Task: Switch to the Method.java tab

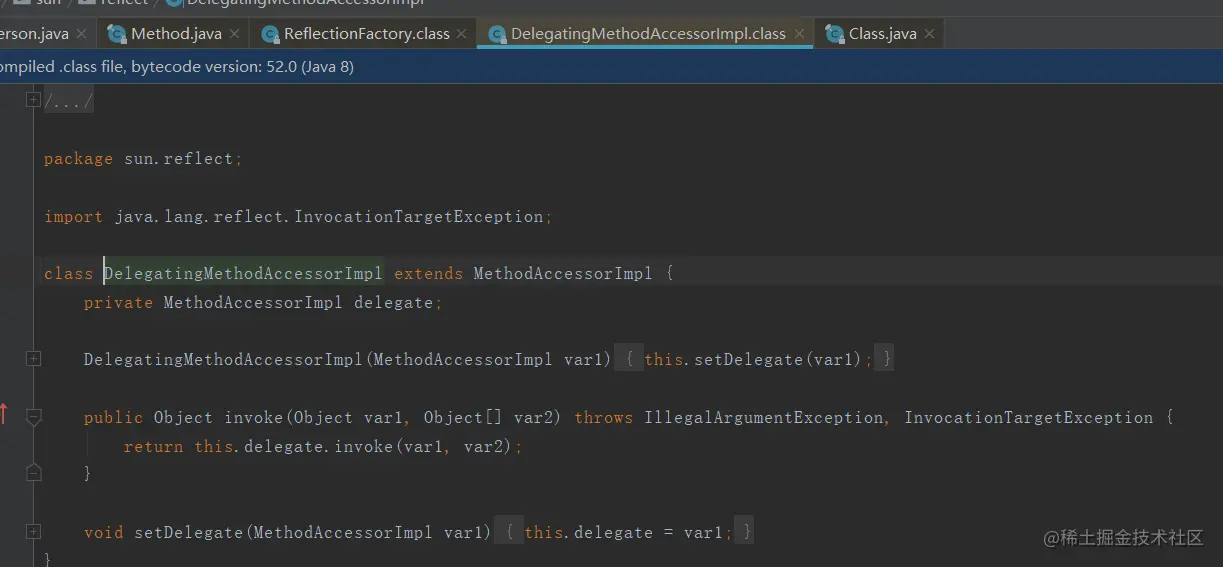Action: click(x=175, y=34)
